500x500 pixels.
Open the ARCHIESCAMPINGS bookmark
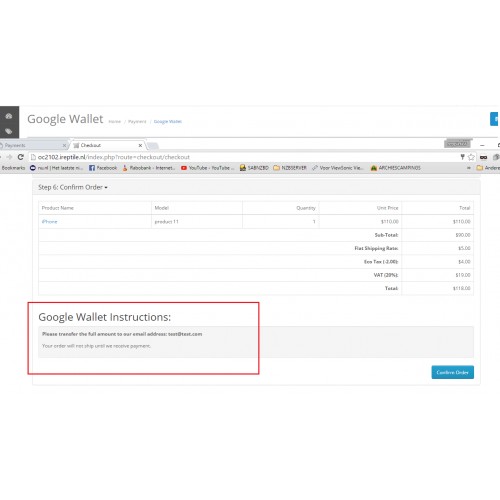pyautogui.click(x=396, y=168)
